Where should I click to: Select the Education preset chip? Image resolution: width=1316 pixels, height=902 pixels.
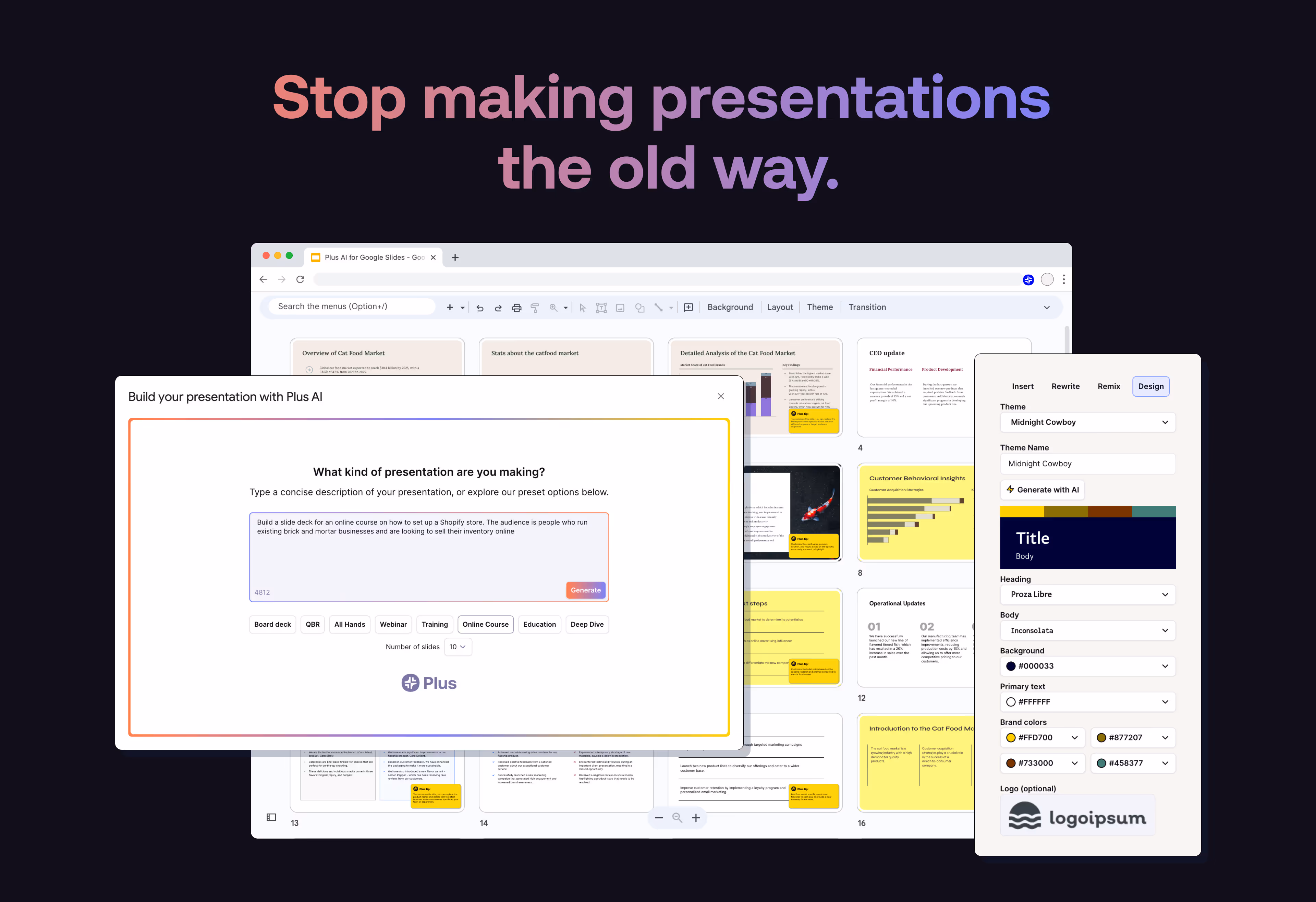click(539, 624)
